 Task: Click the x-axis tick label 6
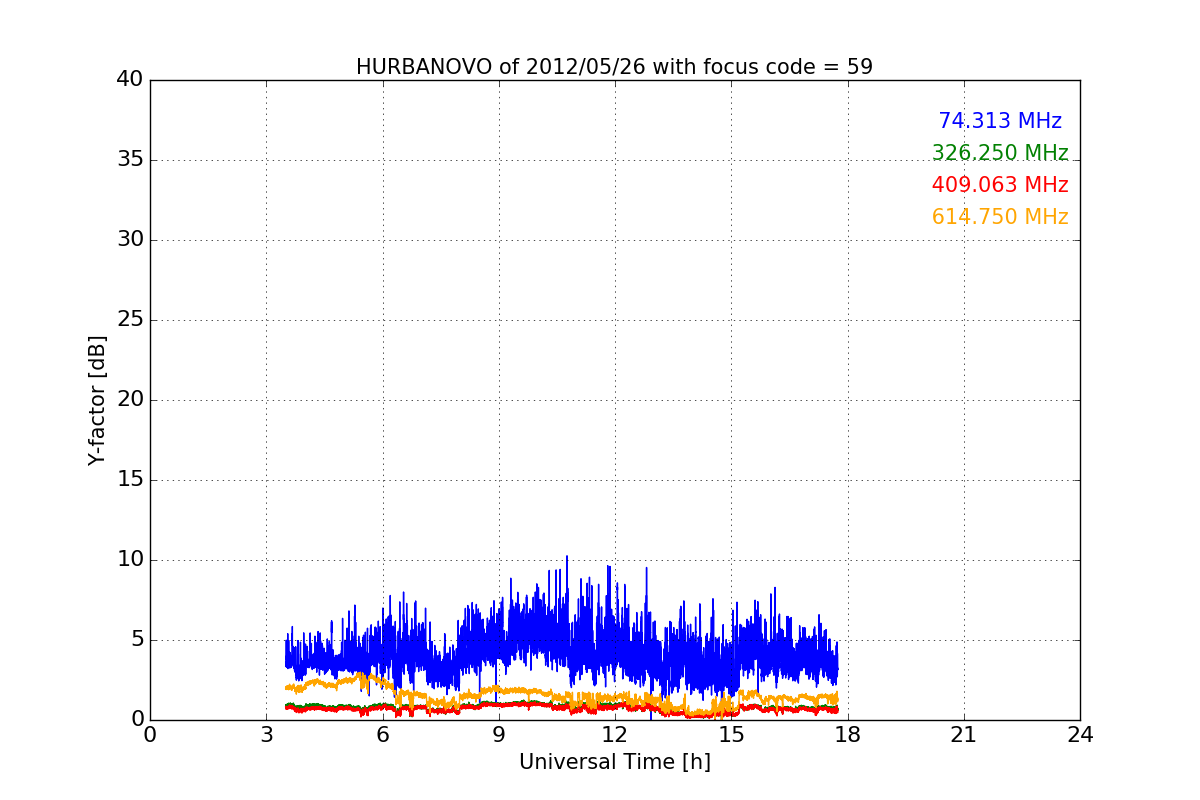tap(382, 735)
